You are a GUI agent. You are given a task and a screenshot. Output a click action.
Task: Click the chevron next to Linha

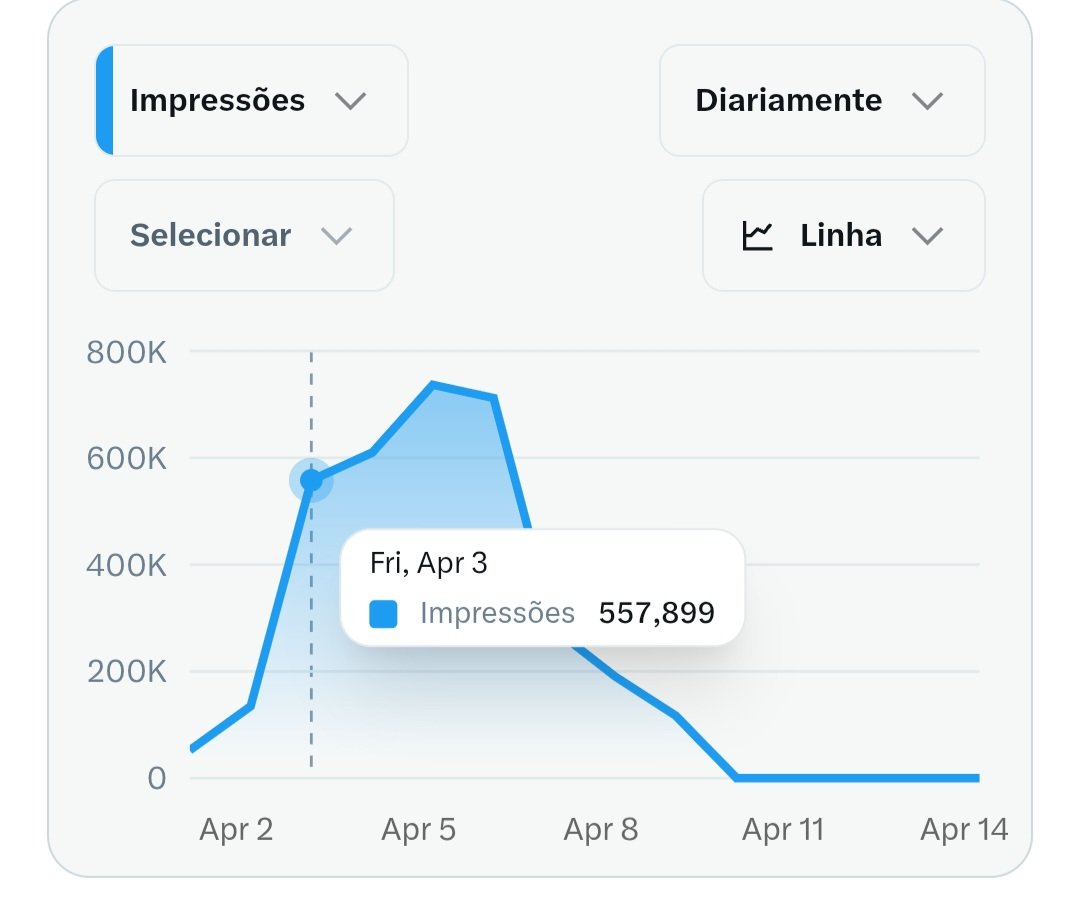coord(927,236)
